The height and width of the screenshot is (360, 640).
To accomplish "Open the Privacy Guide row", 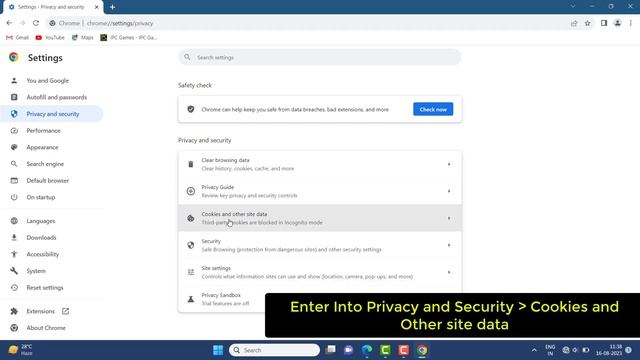I will click(x=320, y=191).
